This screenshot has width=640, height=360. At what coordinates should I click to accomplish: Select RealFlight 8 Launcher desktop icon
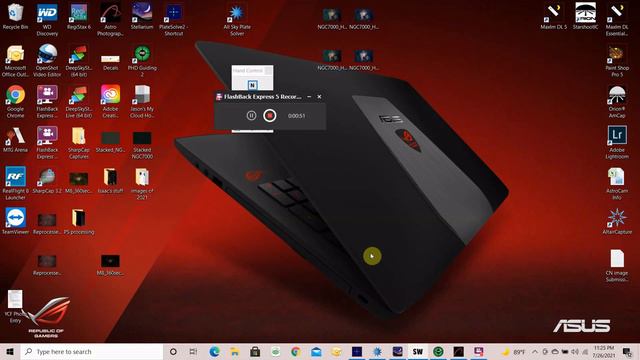15,183
